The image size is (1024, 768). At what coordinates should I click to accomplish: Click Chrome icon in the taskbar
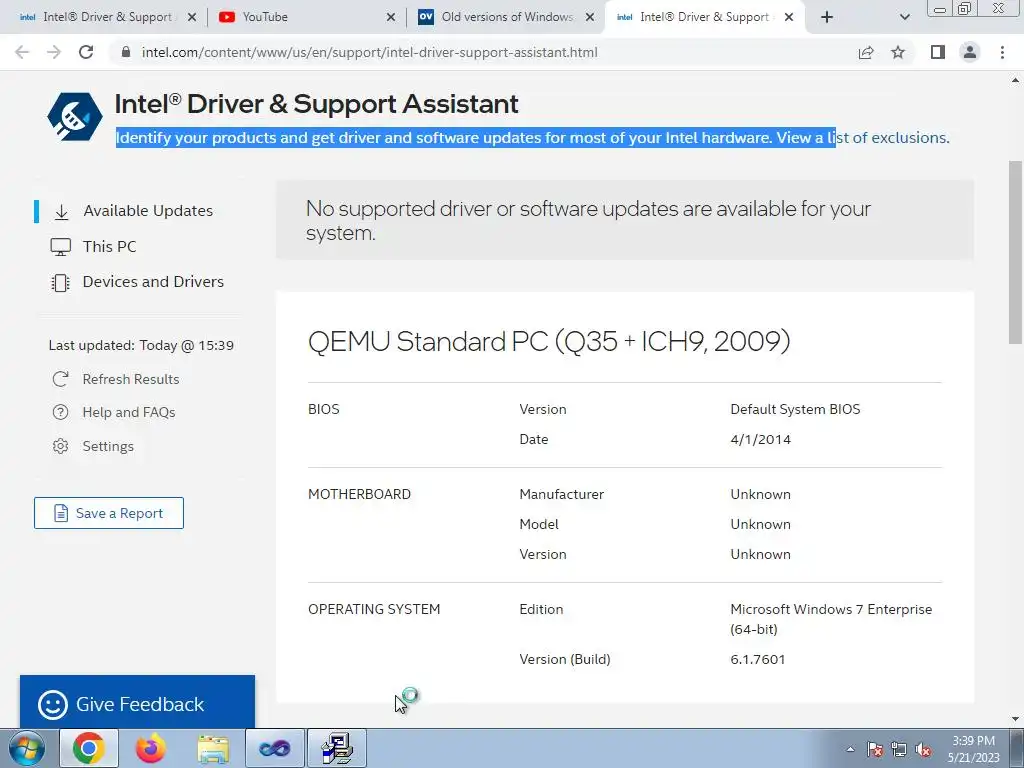tap(89, 748)
